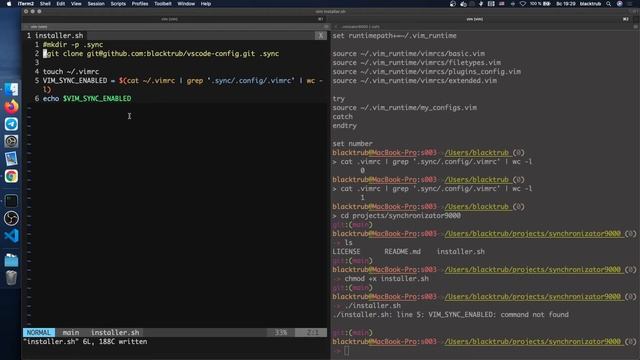Click installer.sh filename in vim statusline
This screenshot has height=360, width=640.
115,332
